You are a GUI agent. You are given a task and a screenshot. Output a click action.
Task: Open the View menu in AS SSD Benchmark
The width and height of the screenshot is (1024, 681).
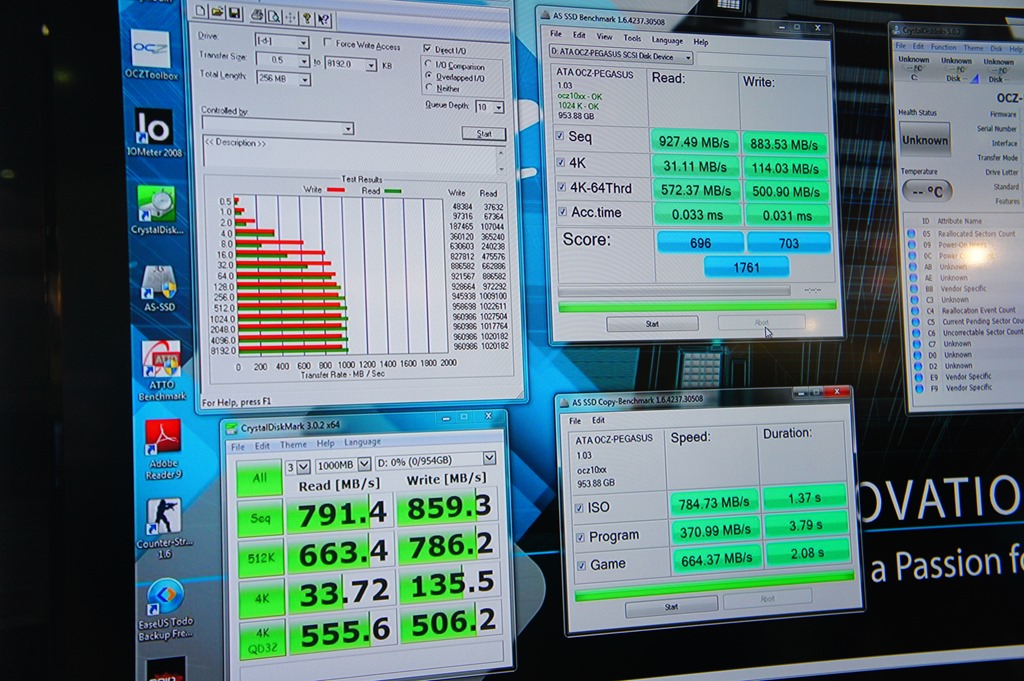(605, 37)
